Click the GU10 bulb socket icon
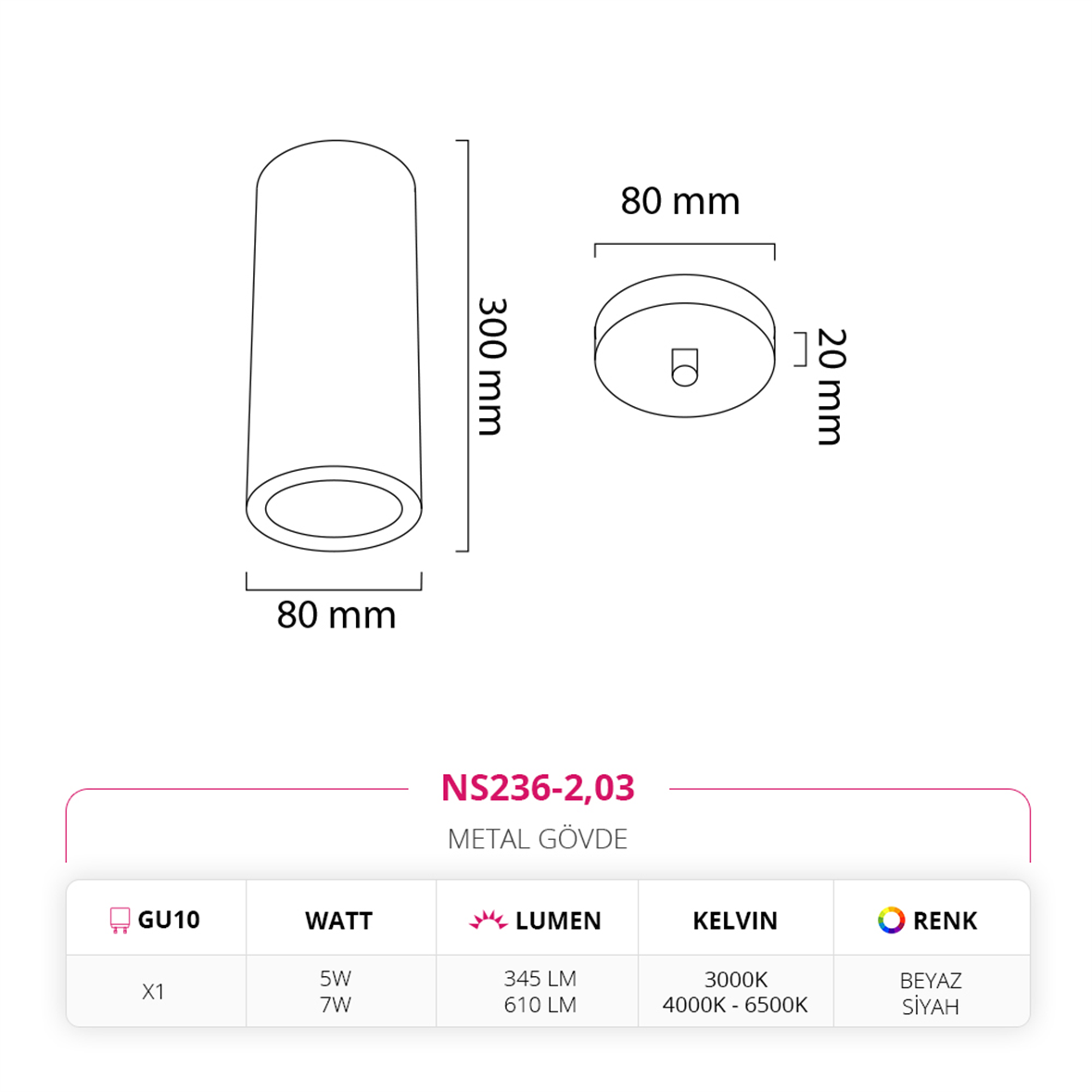The image size is (1092, 1092). click(x=120, y=920)
